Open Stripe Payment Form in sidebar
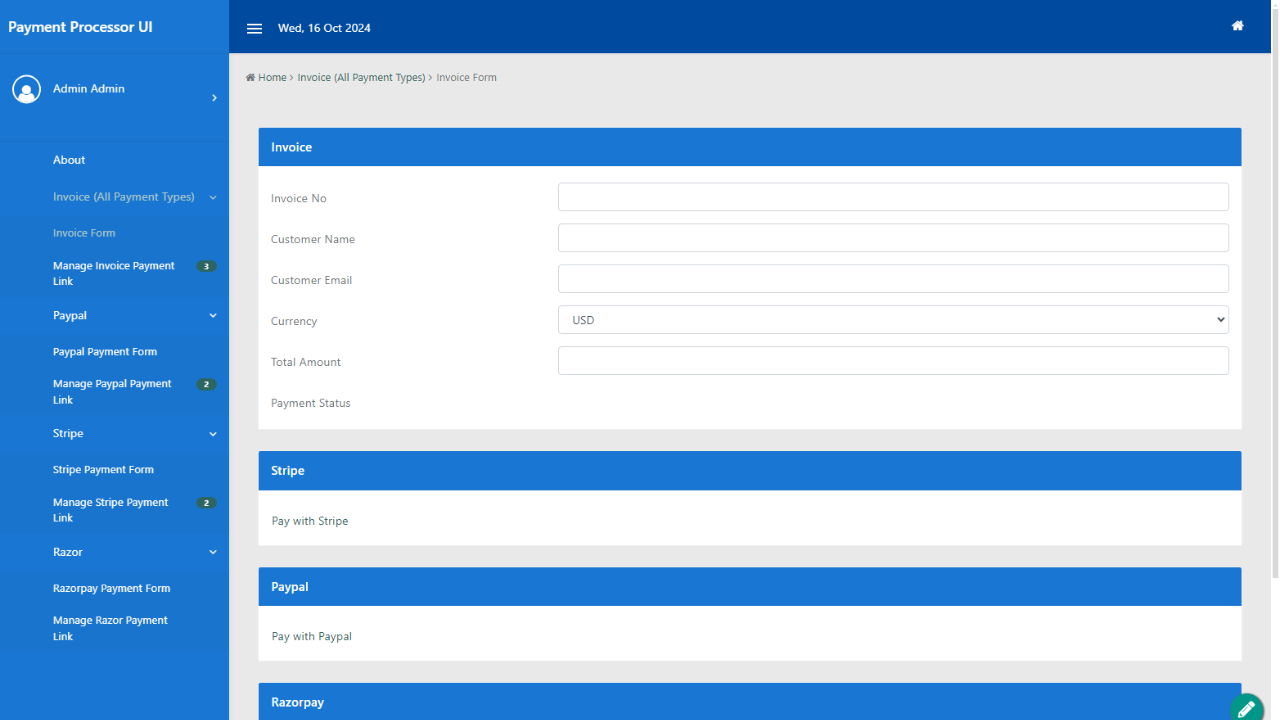The image size is (1280, 720). tap(103, 469)
